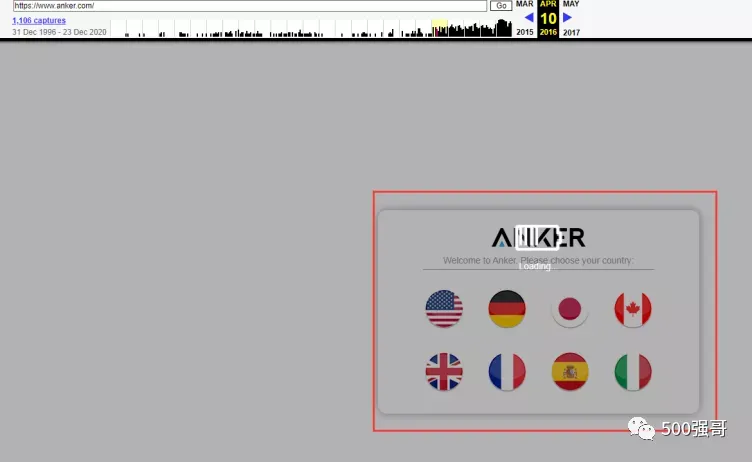Pick the Japan flag icon

coord(570,309)
